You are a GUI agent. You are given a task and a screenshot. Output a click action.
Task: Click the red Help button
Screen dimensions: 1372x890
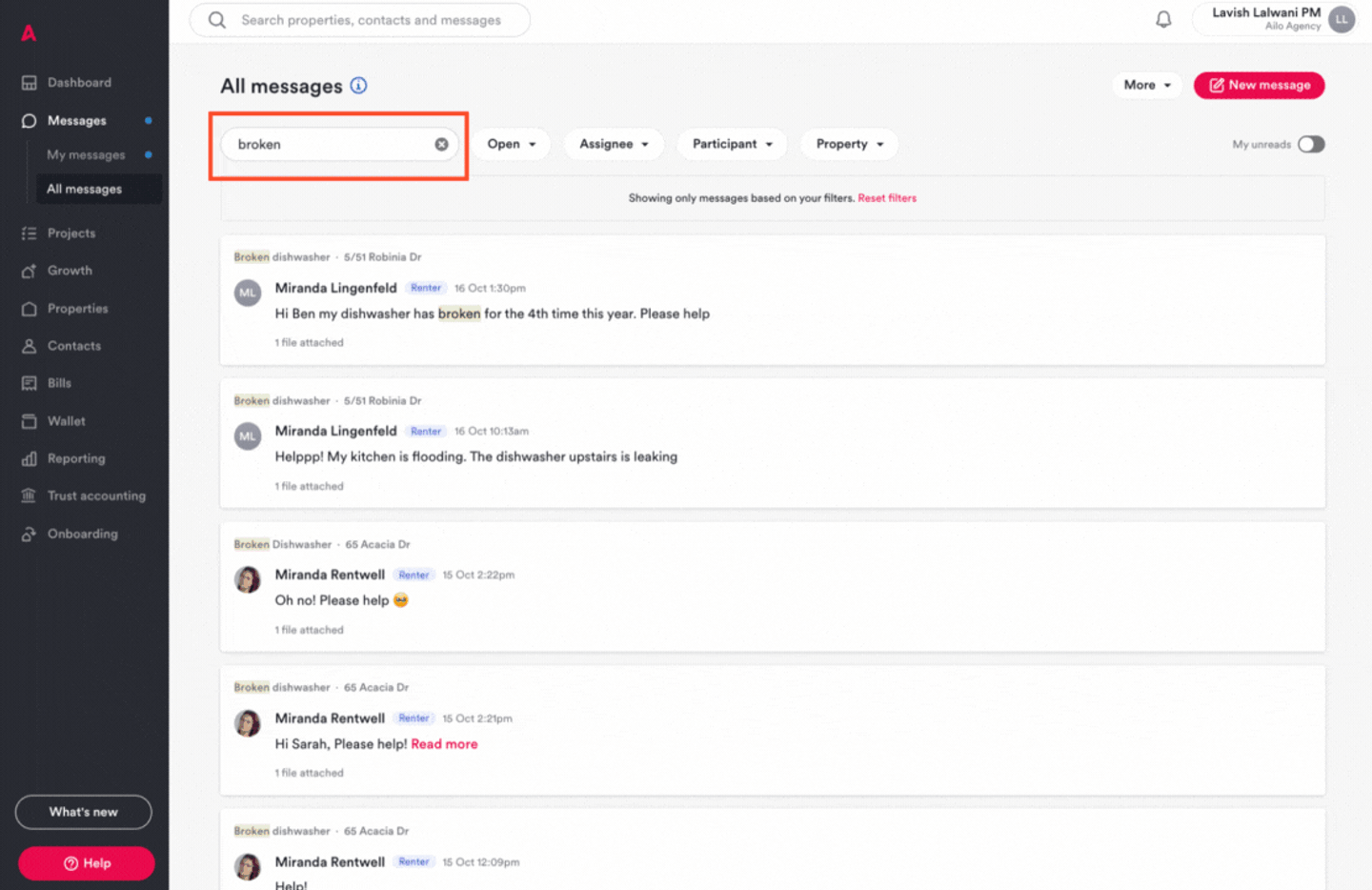[87, 863]
